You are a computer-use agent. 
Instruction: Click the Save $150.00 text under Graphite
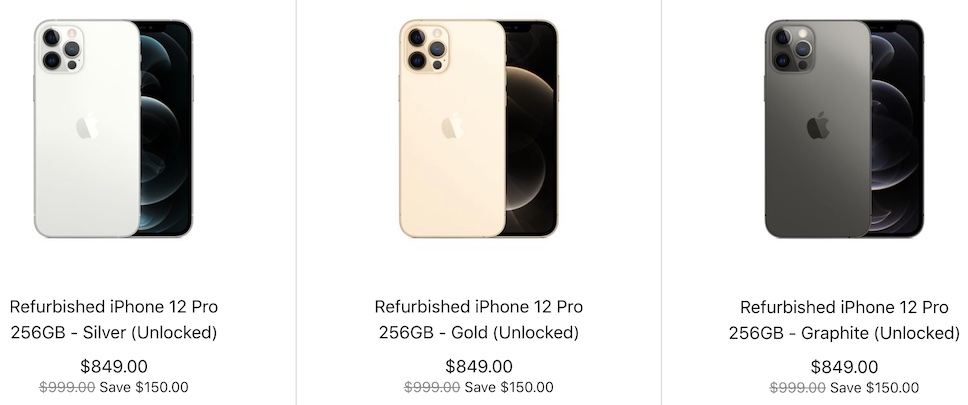tap(875, 388)
